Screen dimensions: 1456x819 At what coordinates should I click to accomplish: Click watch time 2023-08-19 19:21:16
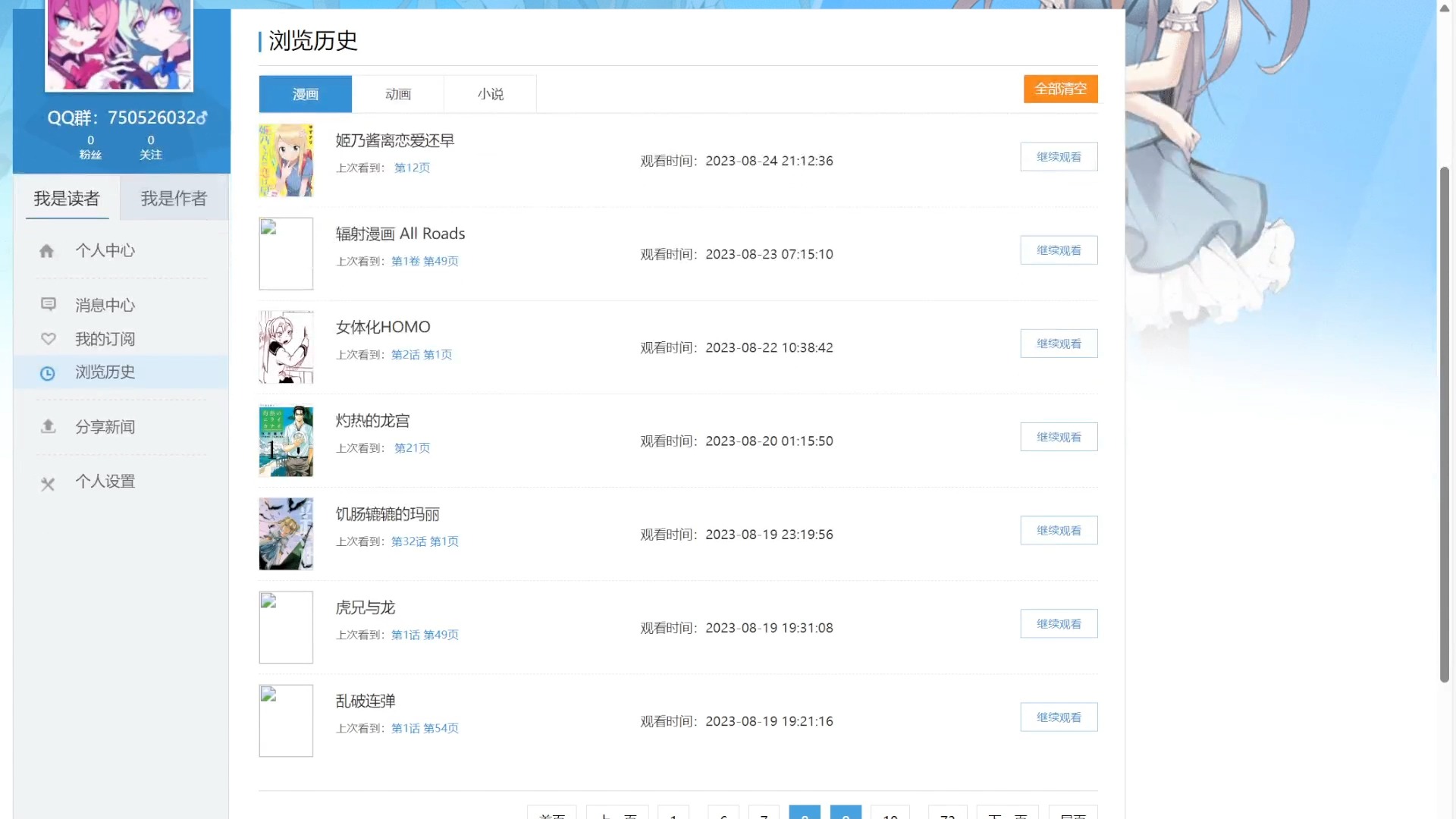click(769, 721)
